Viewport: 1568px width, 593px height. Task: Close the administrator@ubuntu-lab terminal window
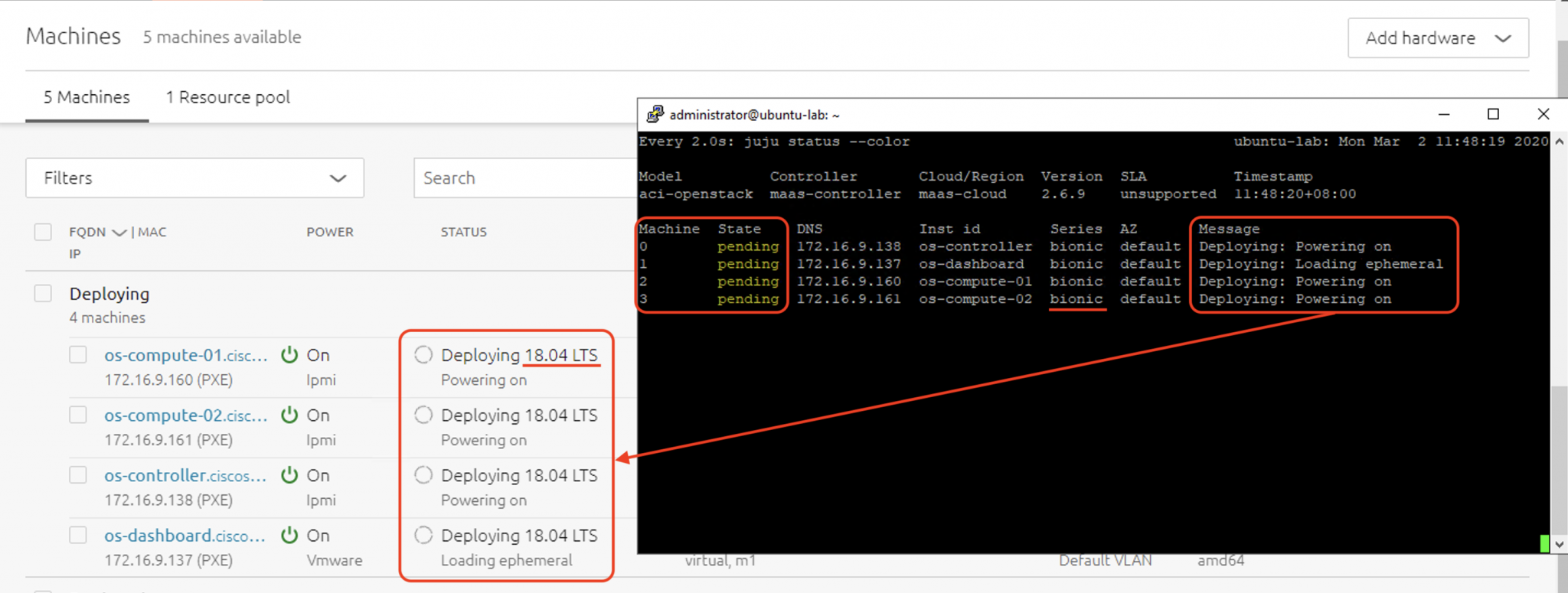pyautogui.click(x=1543, y=115)
